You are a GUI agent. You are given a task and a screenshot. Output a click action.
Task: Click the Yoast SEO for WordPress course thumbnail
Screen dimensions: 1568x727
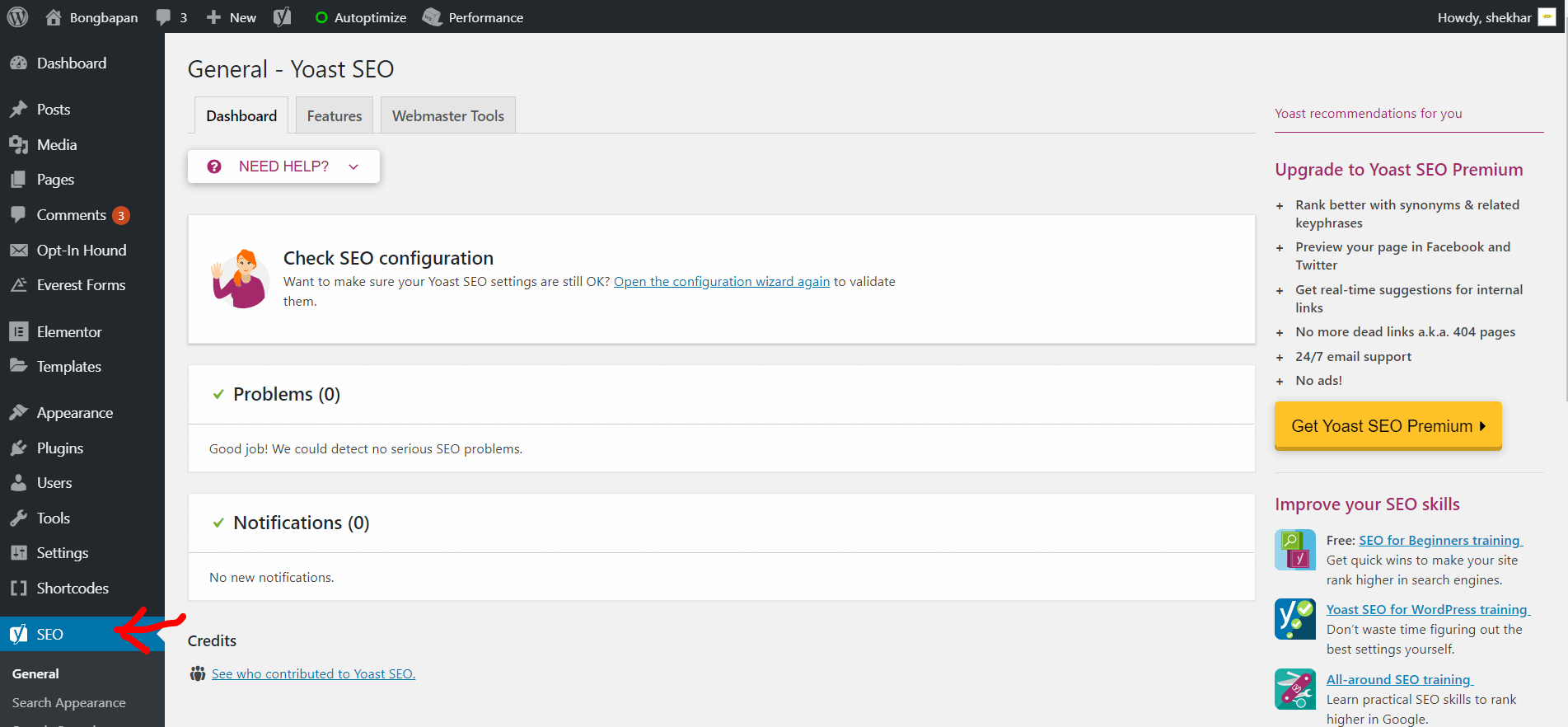coord(1295,619)
